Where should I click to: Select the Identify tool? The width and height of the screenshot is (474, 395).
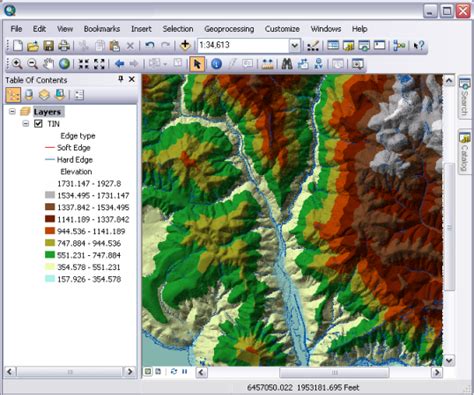216,64
